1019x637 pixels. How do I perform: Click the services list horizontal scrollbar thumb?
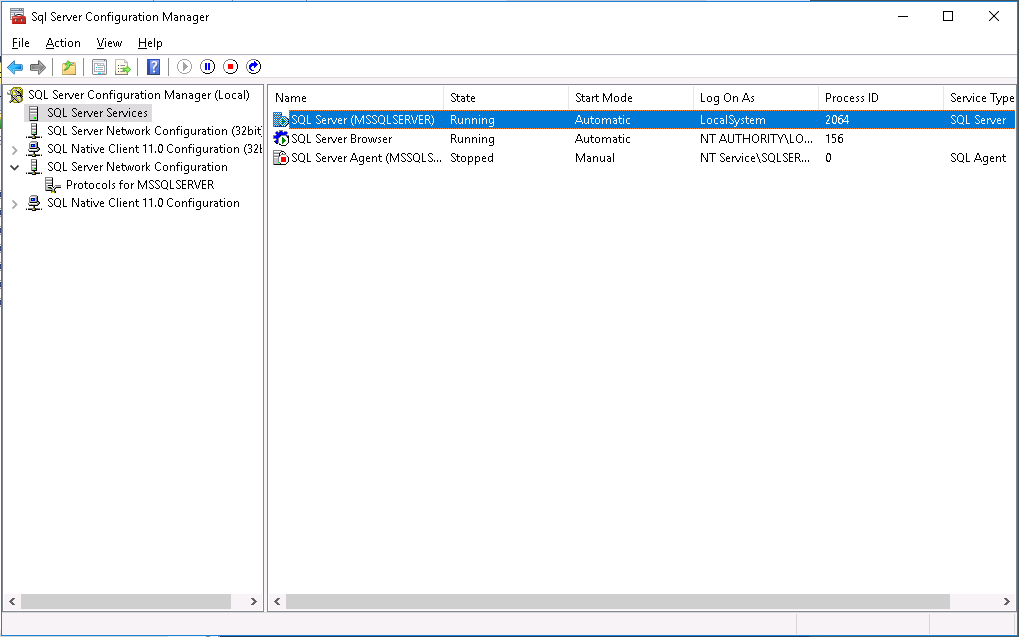[618, 602]
